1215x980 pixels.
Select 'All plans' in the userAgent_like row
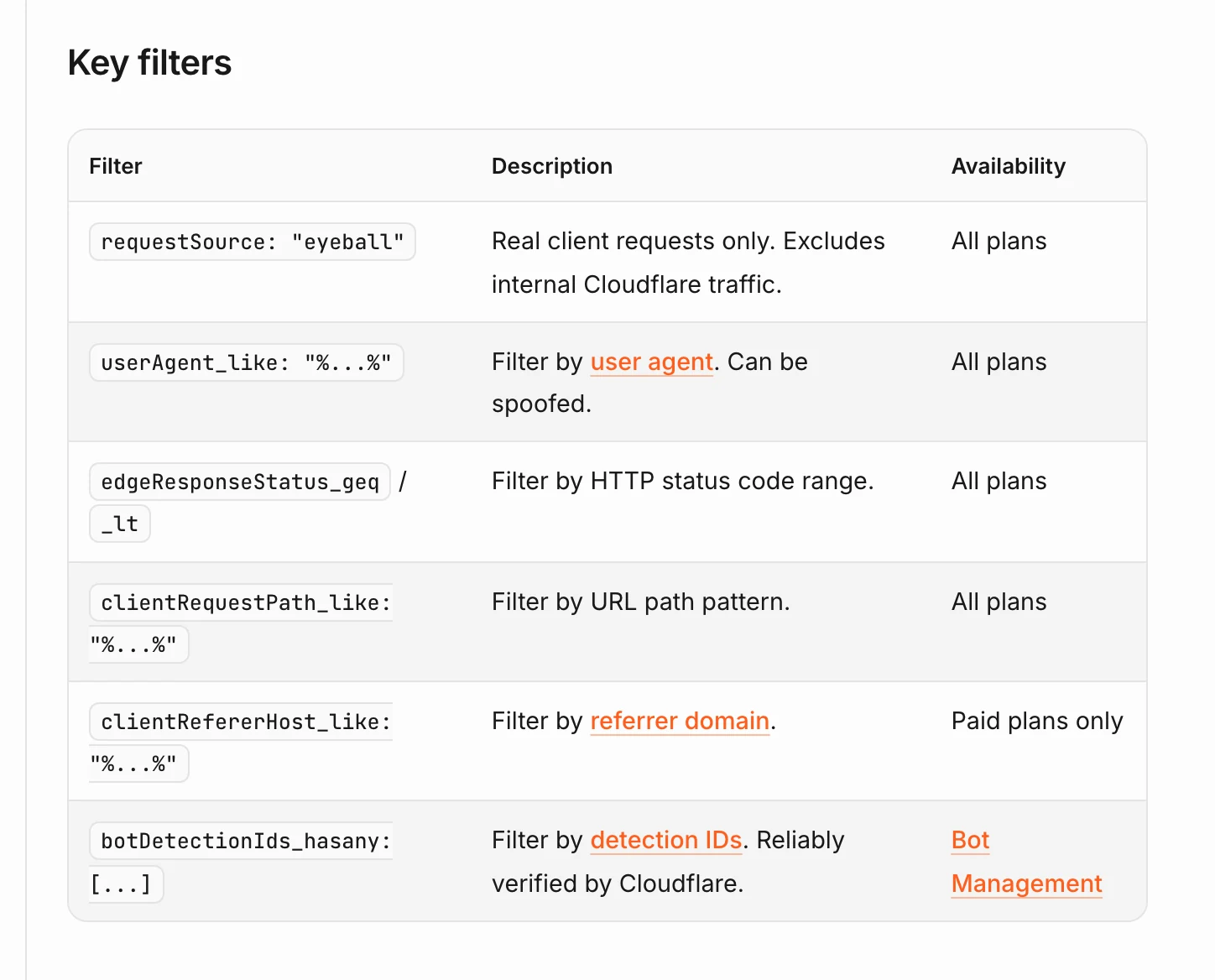[x=999, y=362]
